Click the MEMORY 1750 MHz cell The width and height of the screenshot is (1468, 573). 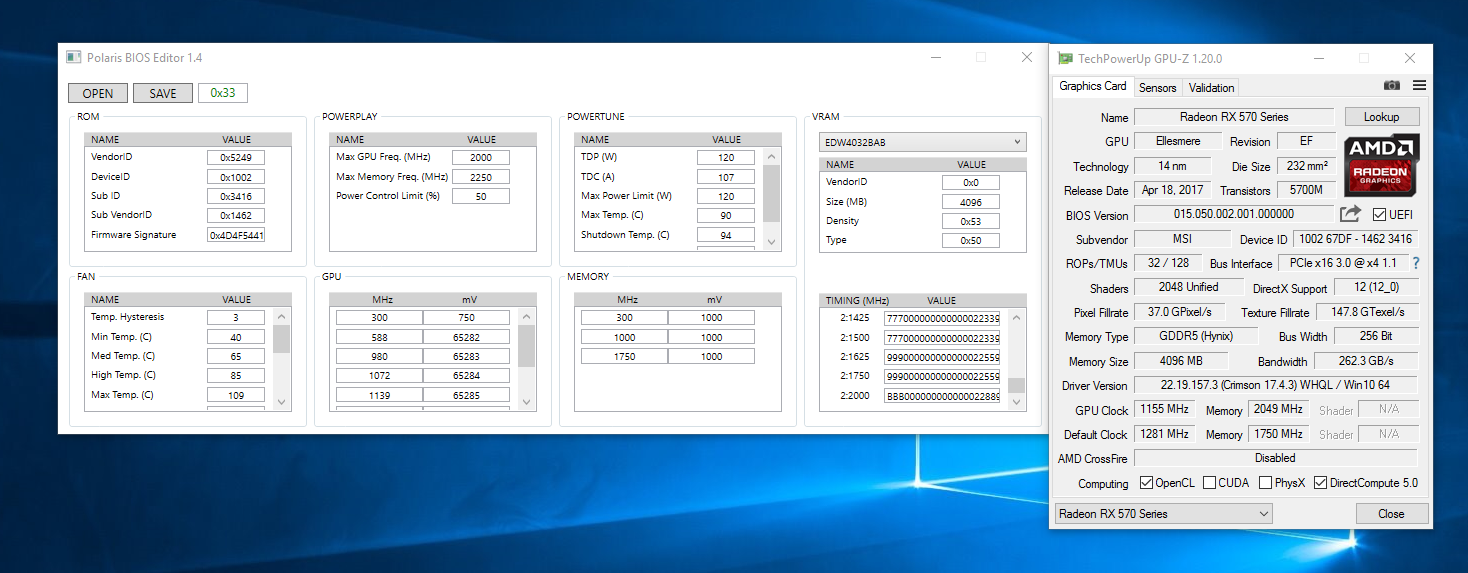click(x=624, y=356)
